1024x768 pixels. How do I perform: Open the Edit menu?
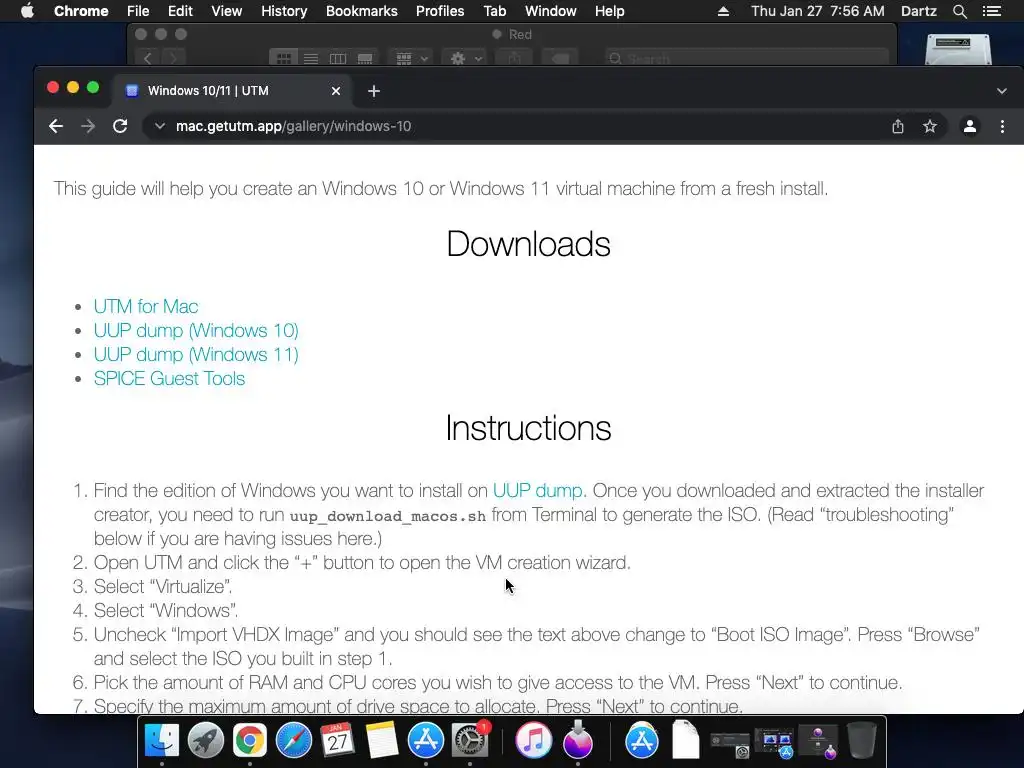(180, 11)
